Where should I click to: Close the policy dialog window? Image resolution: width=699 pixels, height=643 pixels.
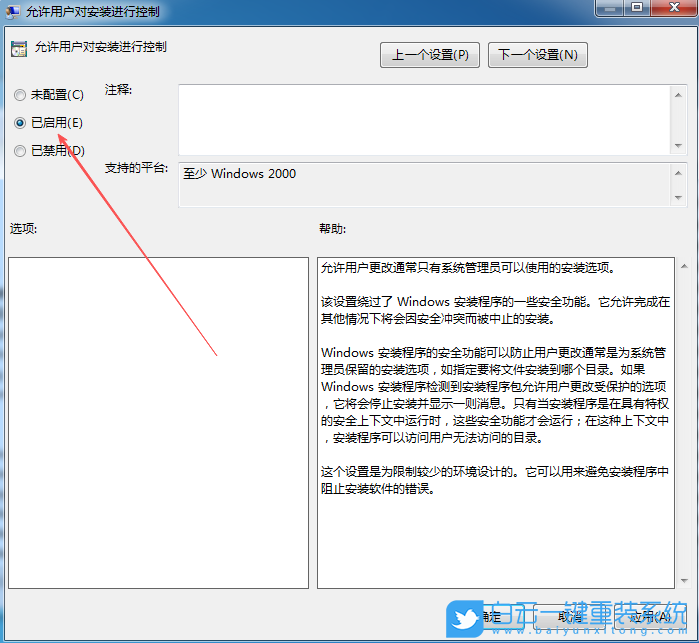pos(674,8)
